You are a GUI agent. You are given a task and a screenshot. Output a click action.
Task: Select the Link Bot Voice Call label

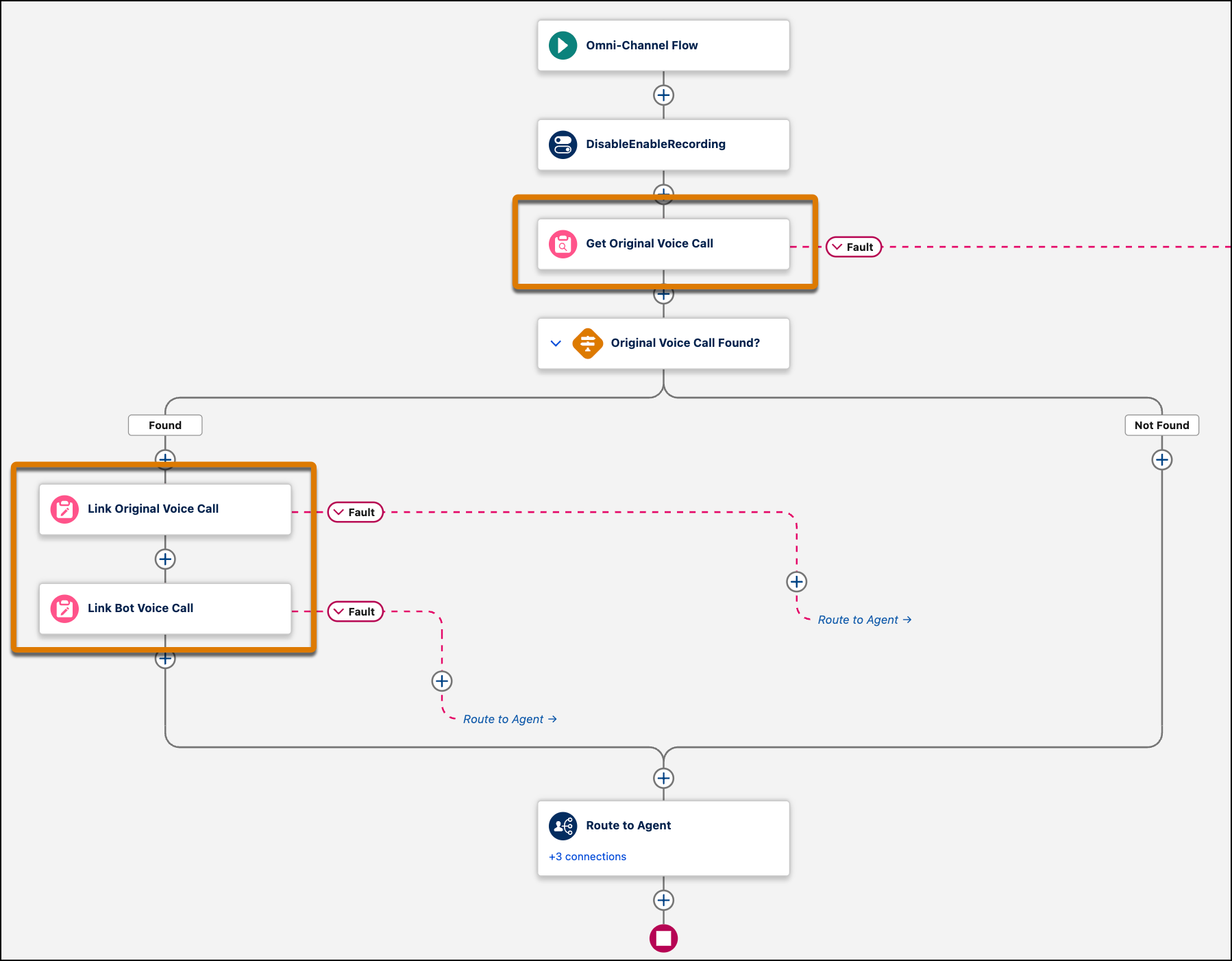point(140,608)
